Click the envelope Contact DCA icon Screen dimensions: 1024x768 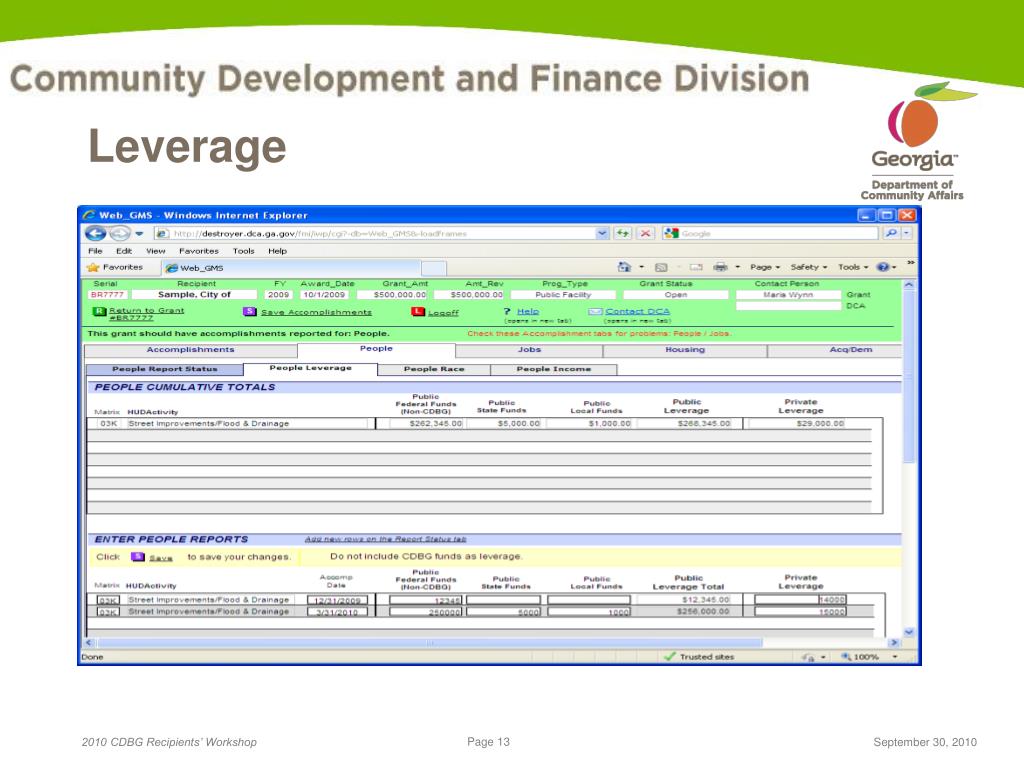(x=594, y=312)
